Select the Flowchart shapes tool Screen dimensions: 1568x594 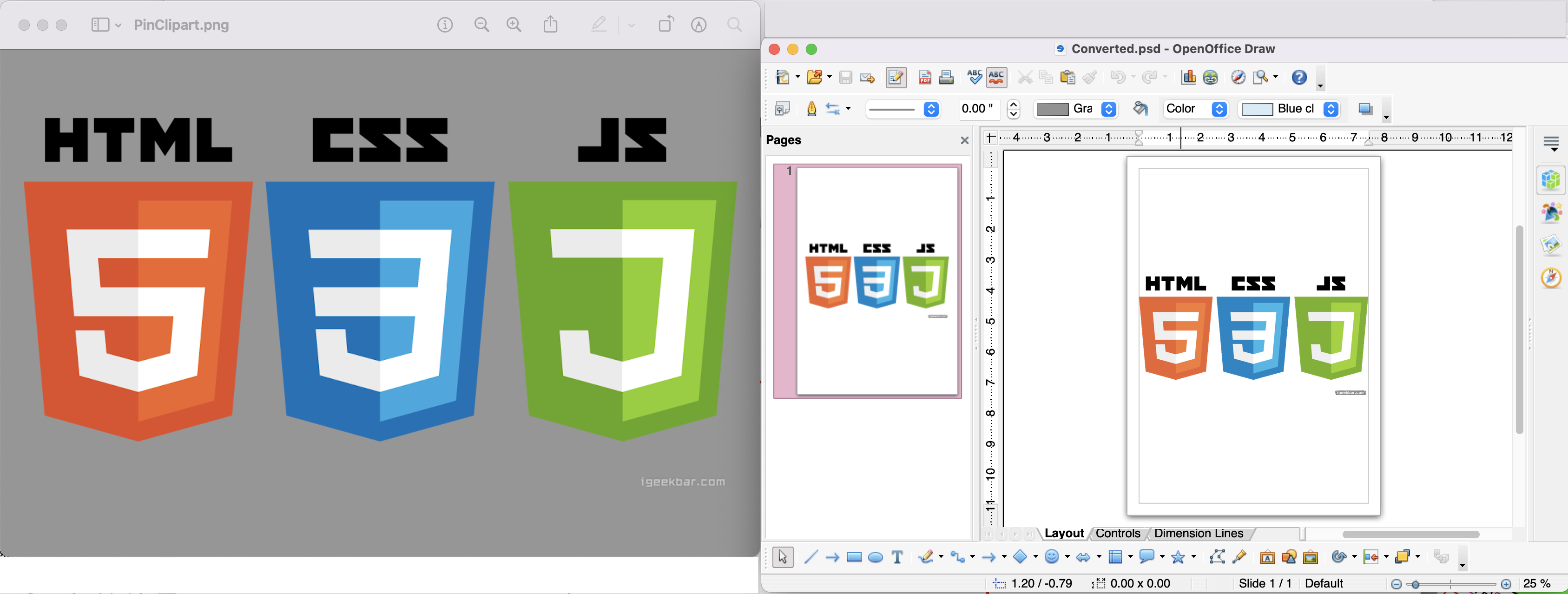tap(1116, 557)
